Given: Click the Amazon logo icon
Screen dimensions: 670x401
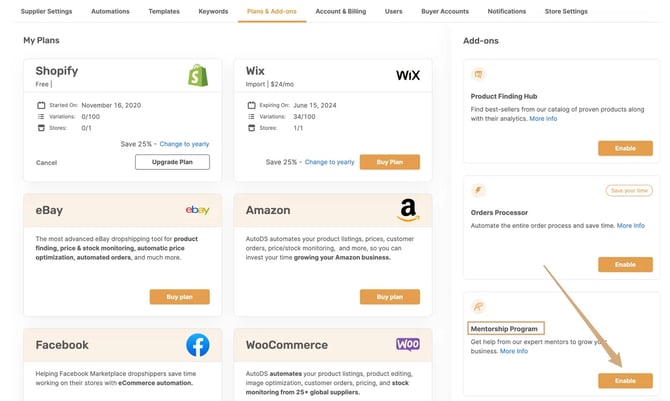Looking at the screenshot, I should coord(408,210).
